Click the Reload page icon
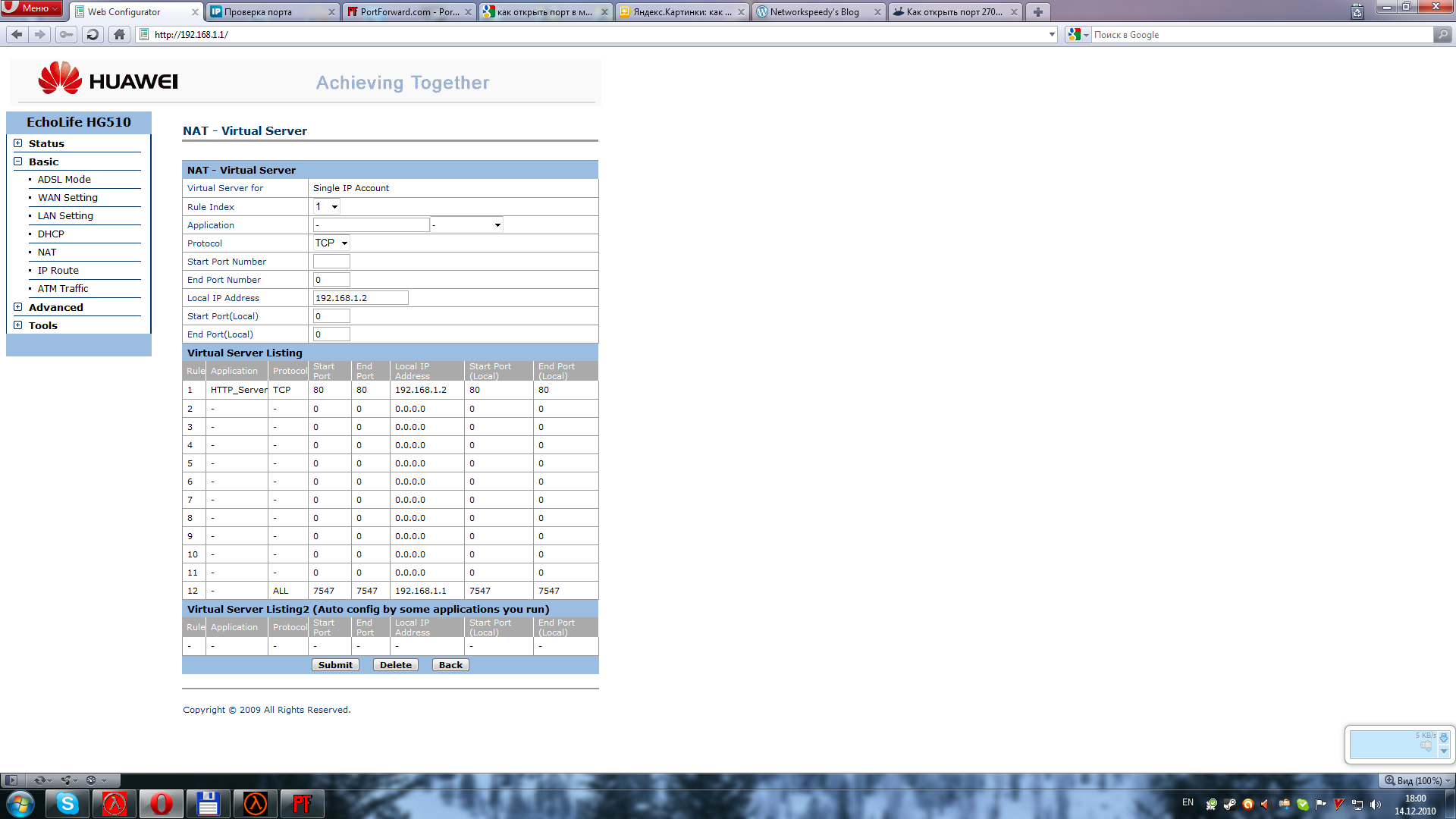1456x819 pixels. pos(93,34)
